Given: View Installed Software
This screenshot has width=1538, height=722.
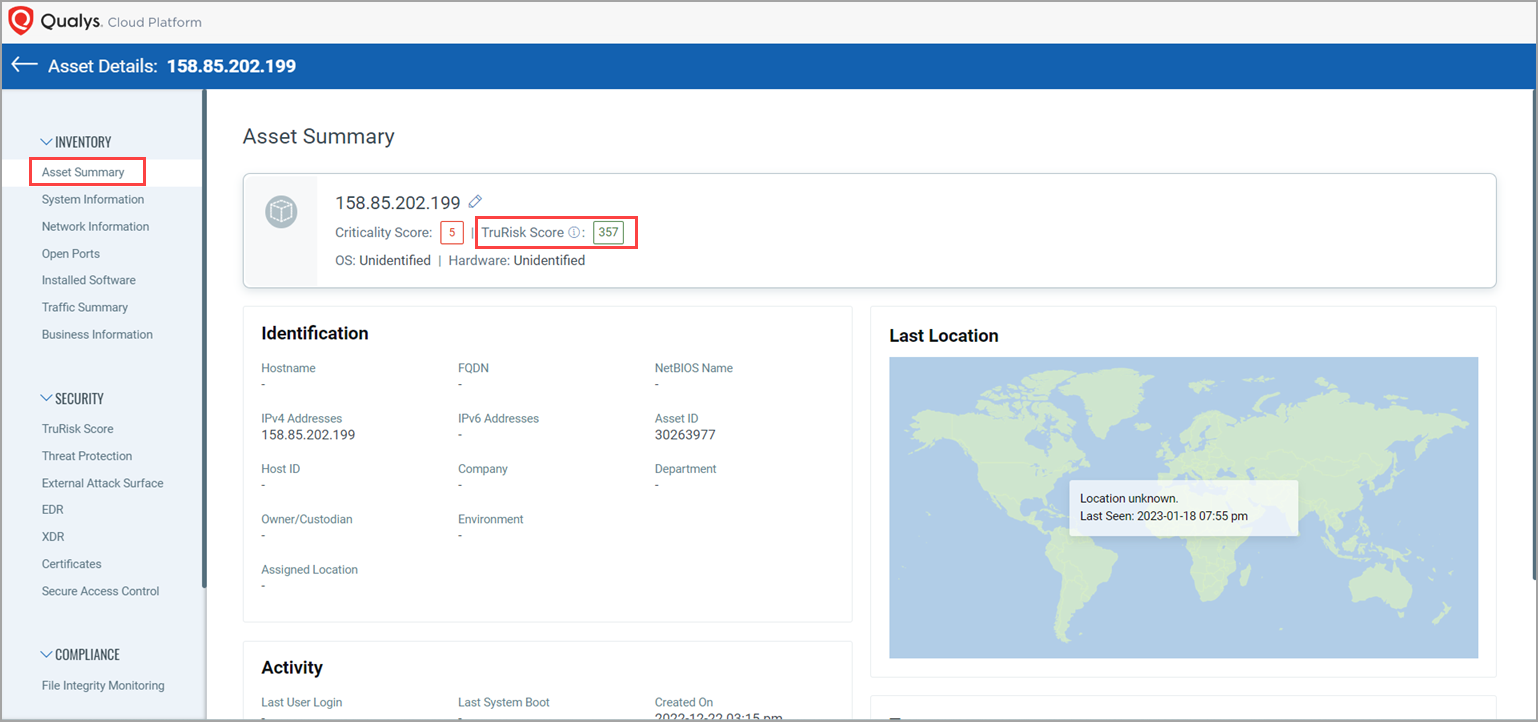Looking at the screenshot, I should point(89,281).
